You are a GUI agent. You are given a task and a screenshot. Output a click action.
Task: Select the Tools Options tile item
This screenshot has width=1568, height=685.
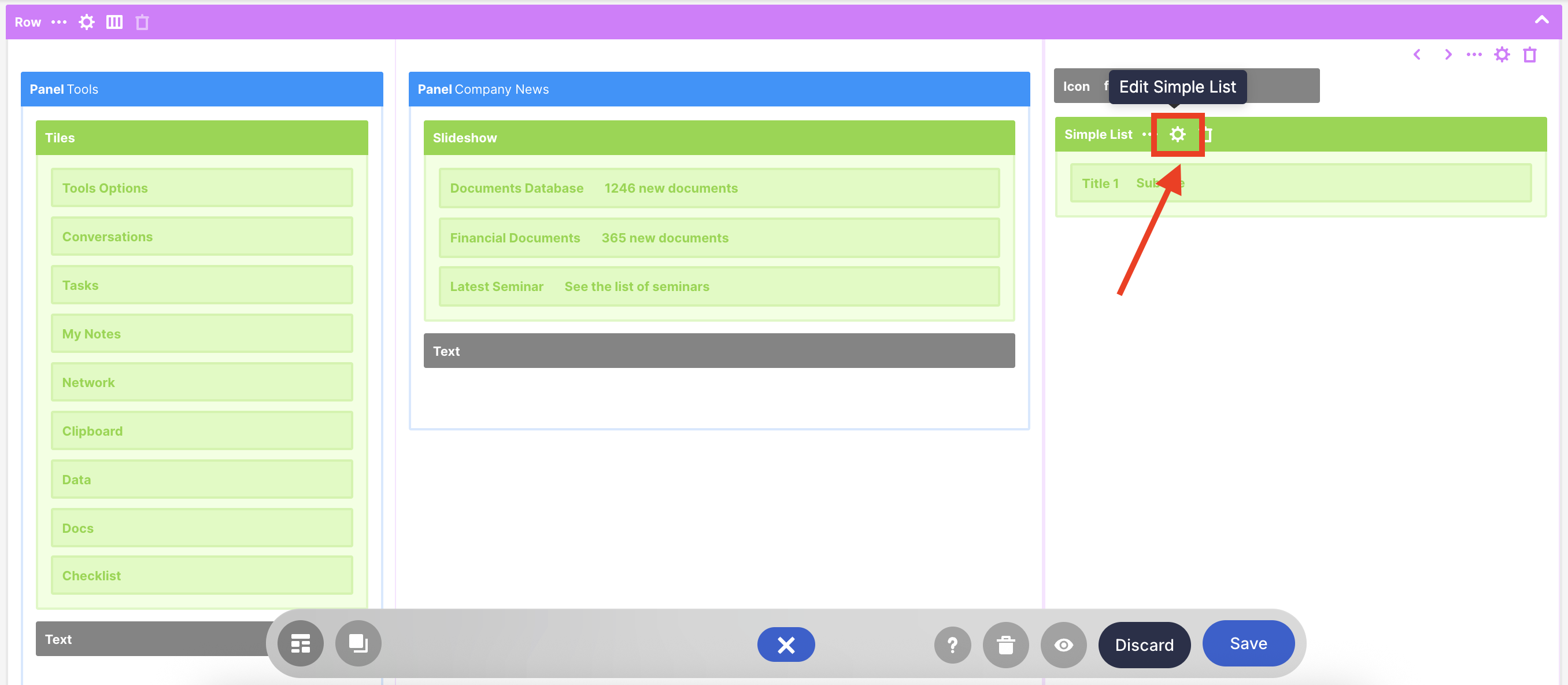[x=201, y=188]
